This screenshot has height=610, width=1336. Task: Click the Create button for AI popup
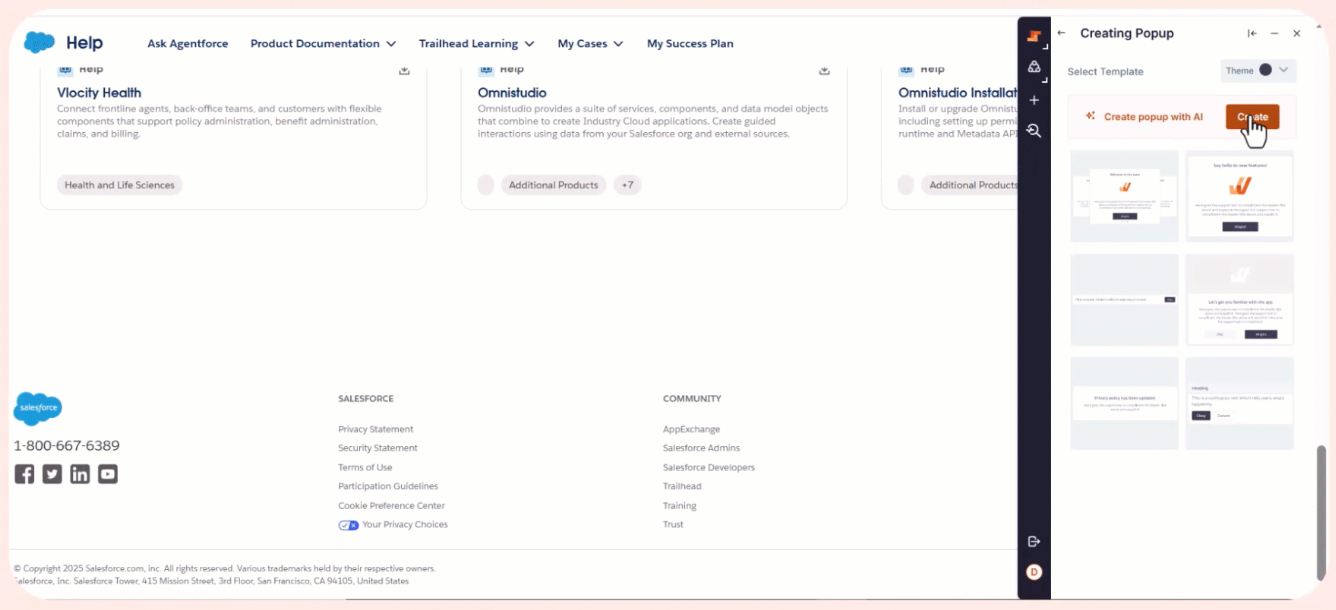pyautogui.click(x=1252, y=117)
